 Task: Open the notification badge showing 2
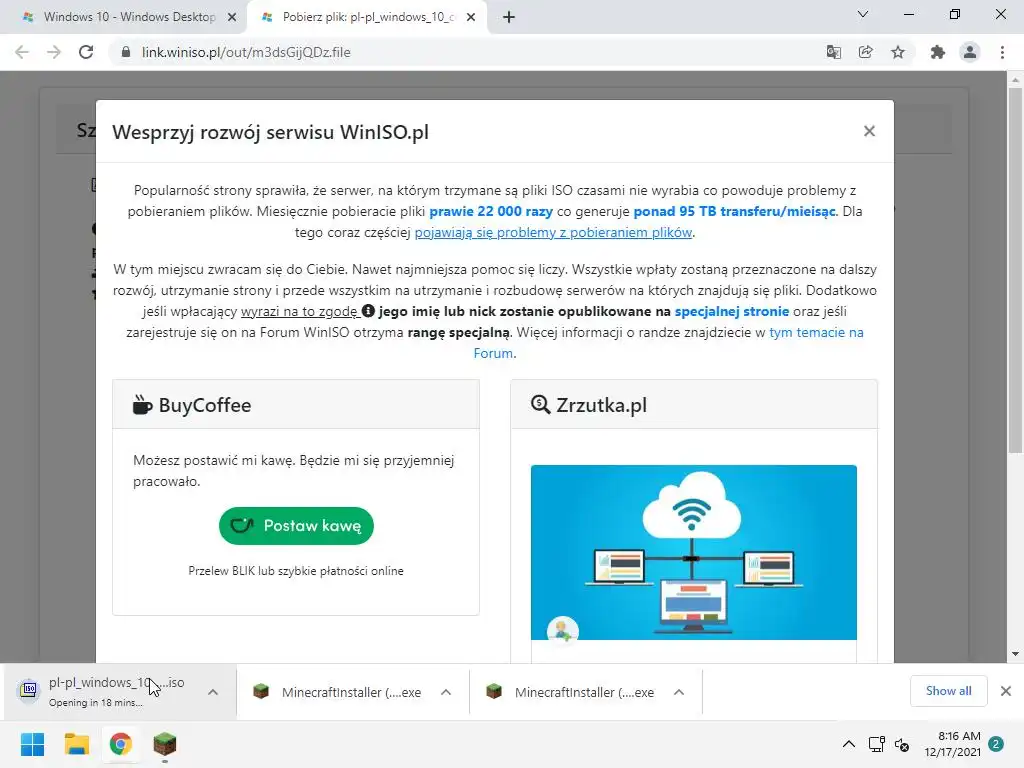point(996,744)
